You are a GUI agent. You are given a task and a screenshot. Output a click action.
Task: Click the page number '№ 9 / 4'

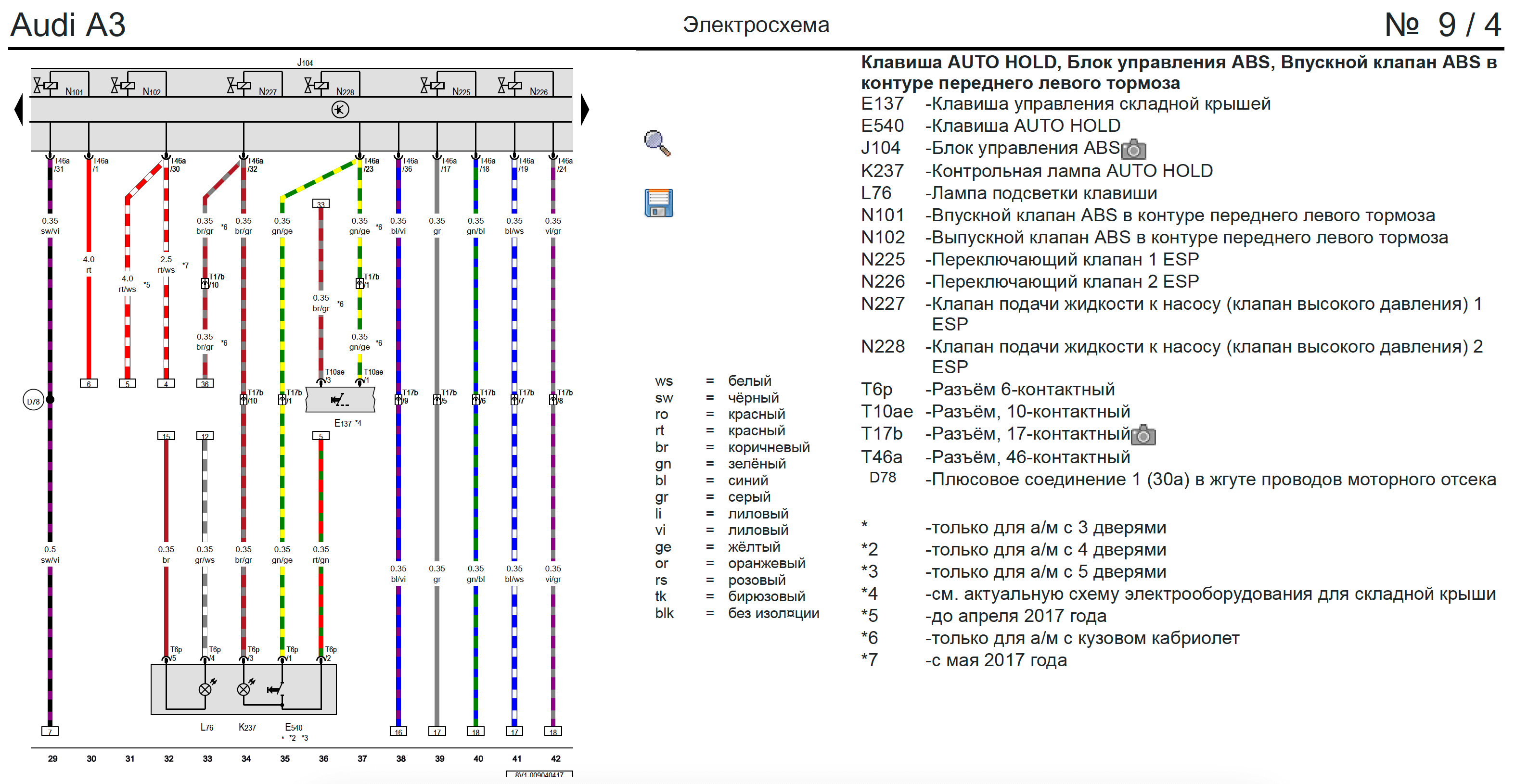(1443, 25)
